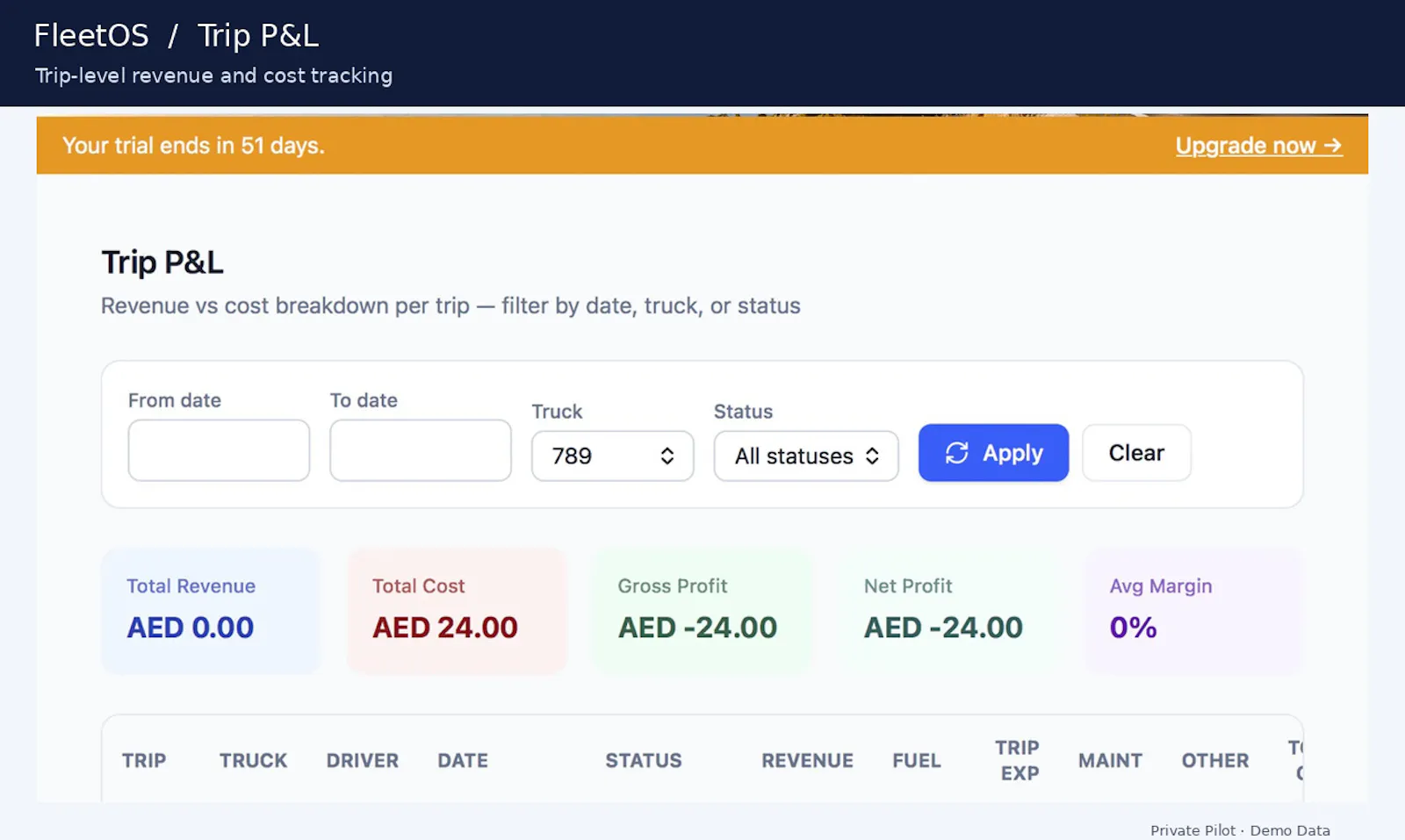Select the Total Revenue AED 0.00 card
Viewport: 1405px width, 840px height.
click(x=211, y=611)
